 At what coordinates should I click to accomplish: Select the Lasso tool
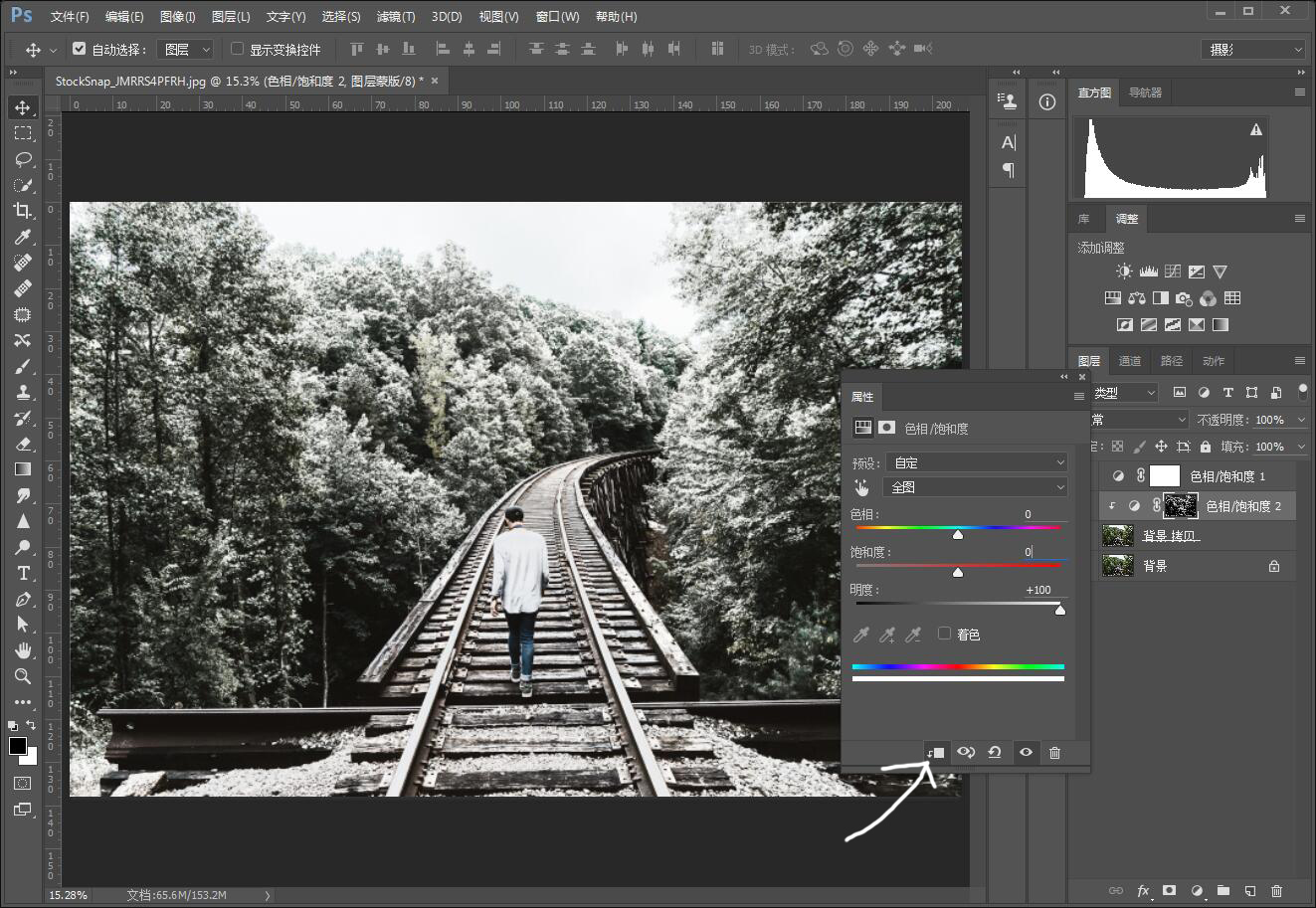click(x=22, y=159)
